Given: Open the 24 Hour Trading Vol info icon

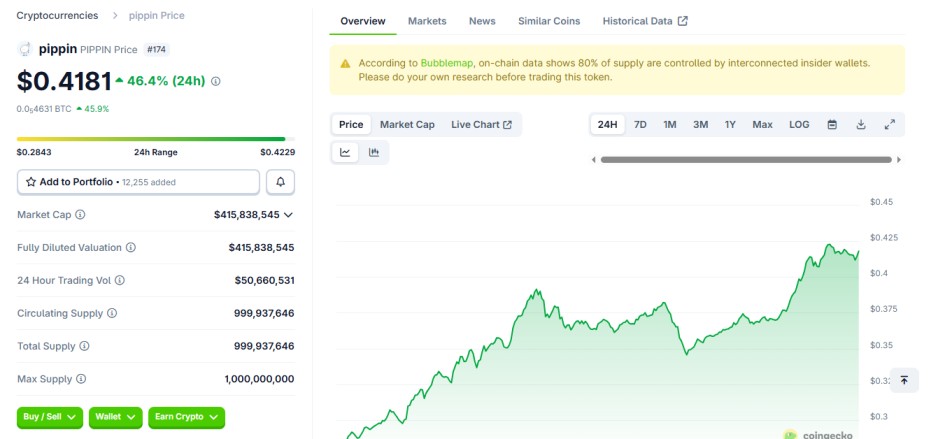Looking at the screenshot, I should click(120, 280).
